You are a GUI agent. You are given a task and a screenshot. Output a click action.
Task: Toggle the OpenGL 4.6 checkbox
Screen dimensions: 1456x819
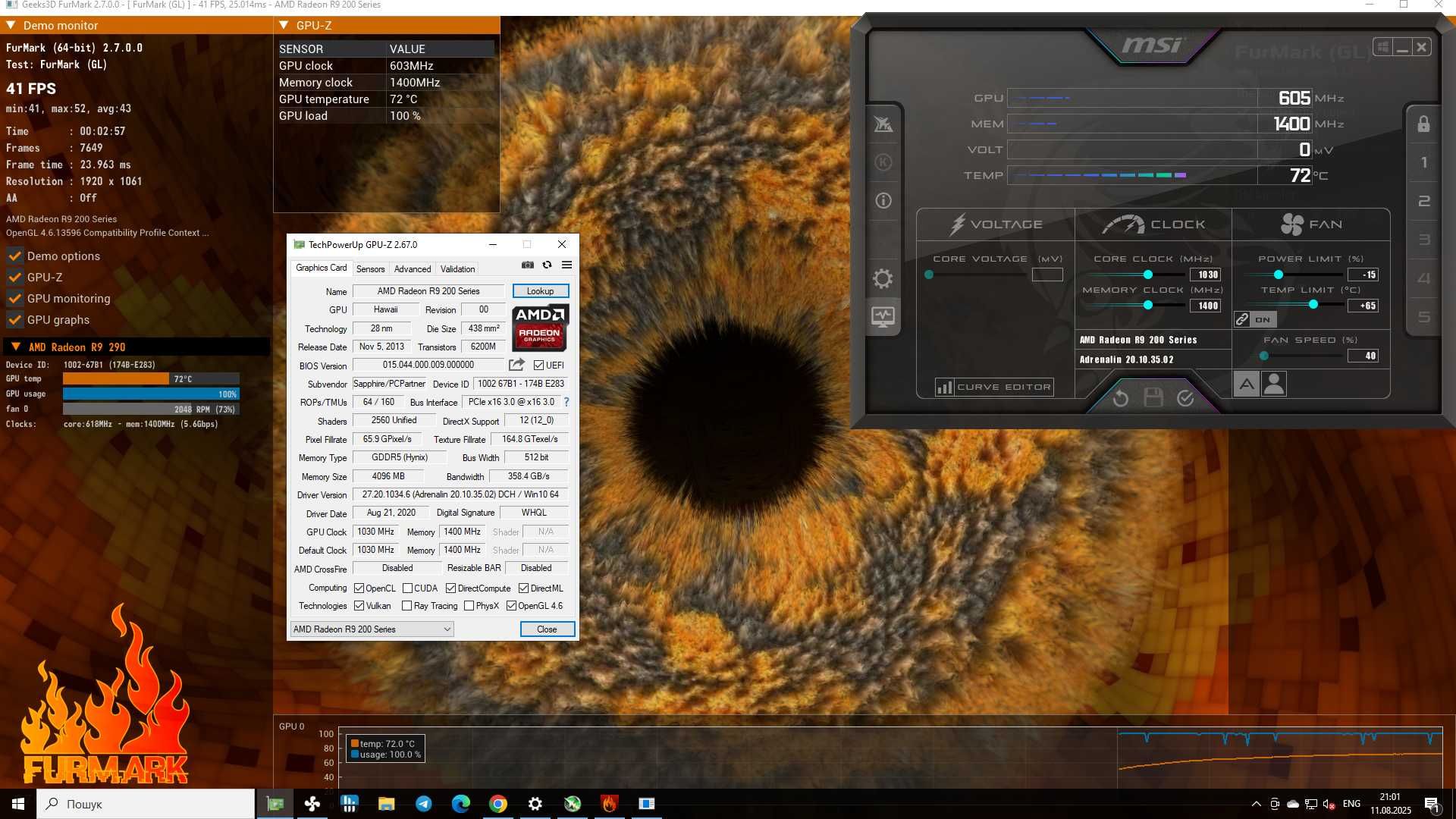[x=511, y=606]
